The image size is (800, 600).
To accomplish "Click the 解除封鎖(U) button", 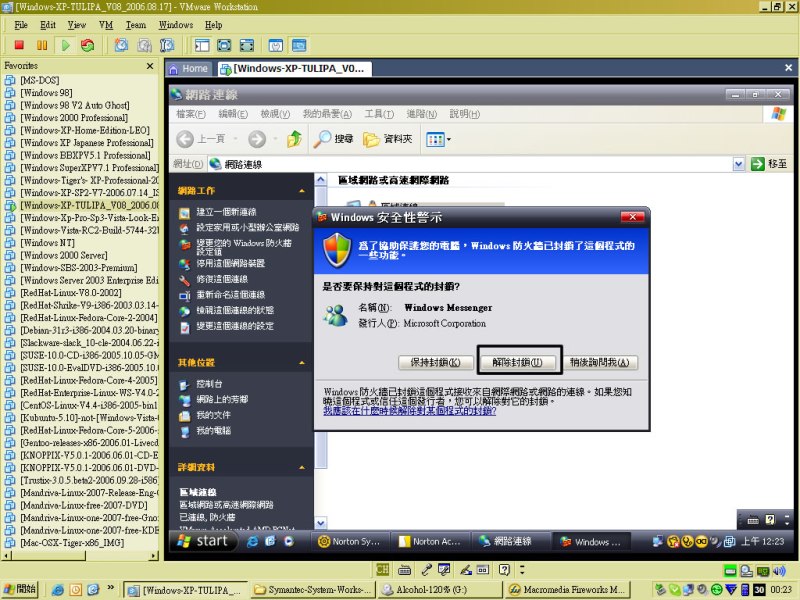I will tap(517, 362).
